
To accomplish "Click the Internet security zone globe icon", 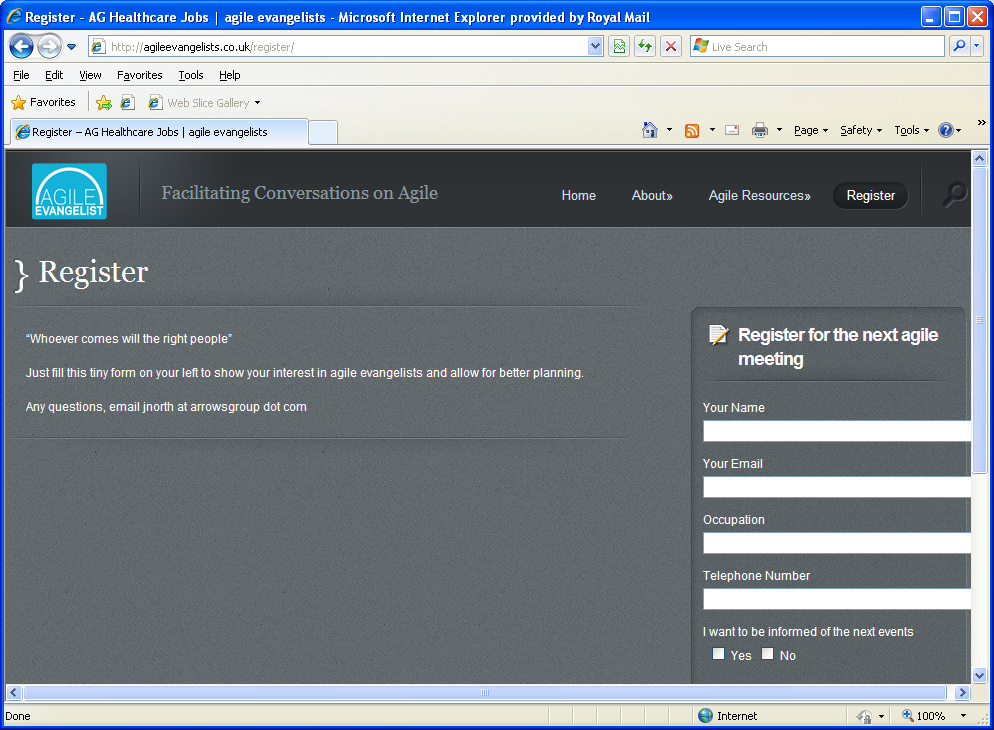I will click(x=706, y=715).
